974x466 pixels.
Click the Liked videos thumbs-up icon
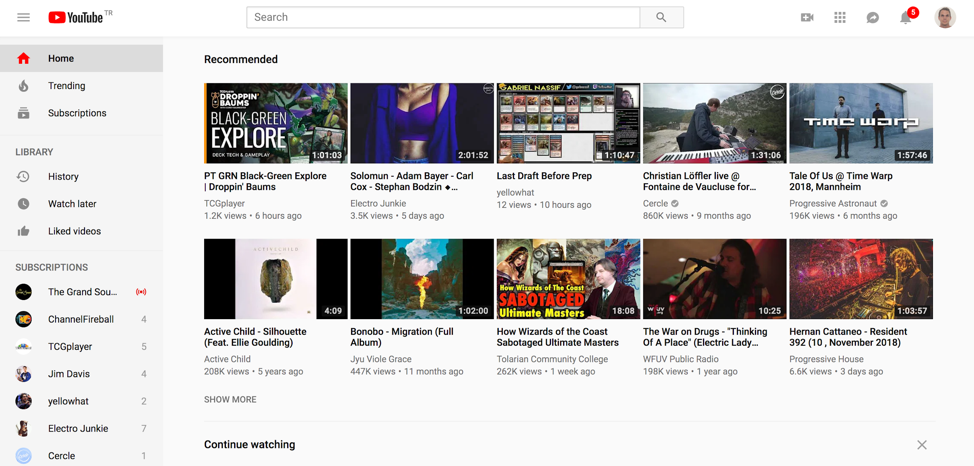coord(24,231)
